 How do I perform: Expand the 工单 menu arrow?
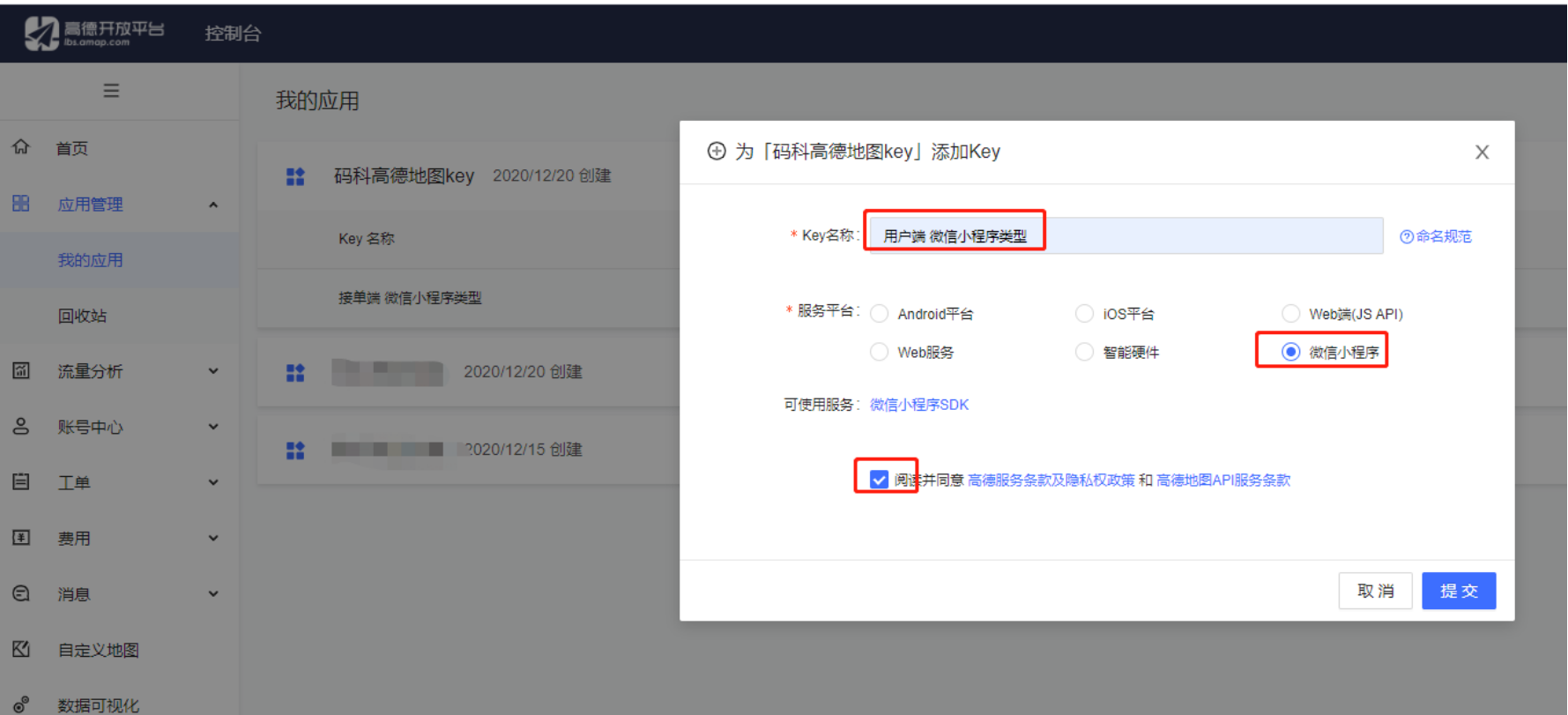click(x=213, y=482)
